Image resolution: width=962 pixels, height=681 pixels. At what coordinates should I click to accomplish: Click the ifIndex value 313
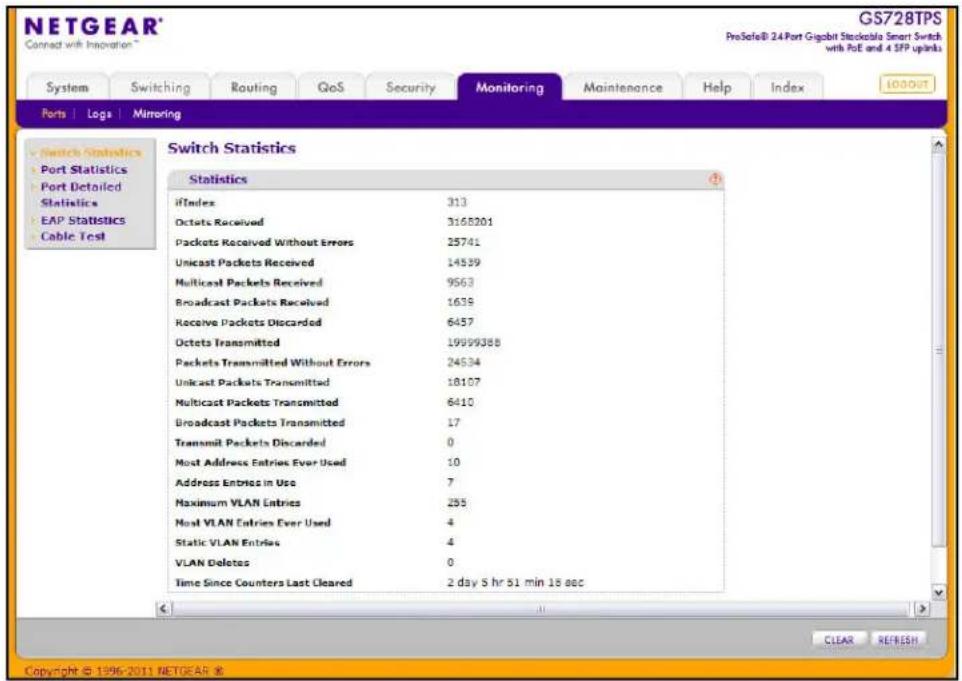pyautogui.click(x=456, y=202)
